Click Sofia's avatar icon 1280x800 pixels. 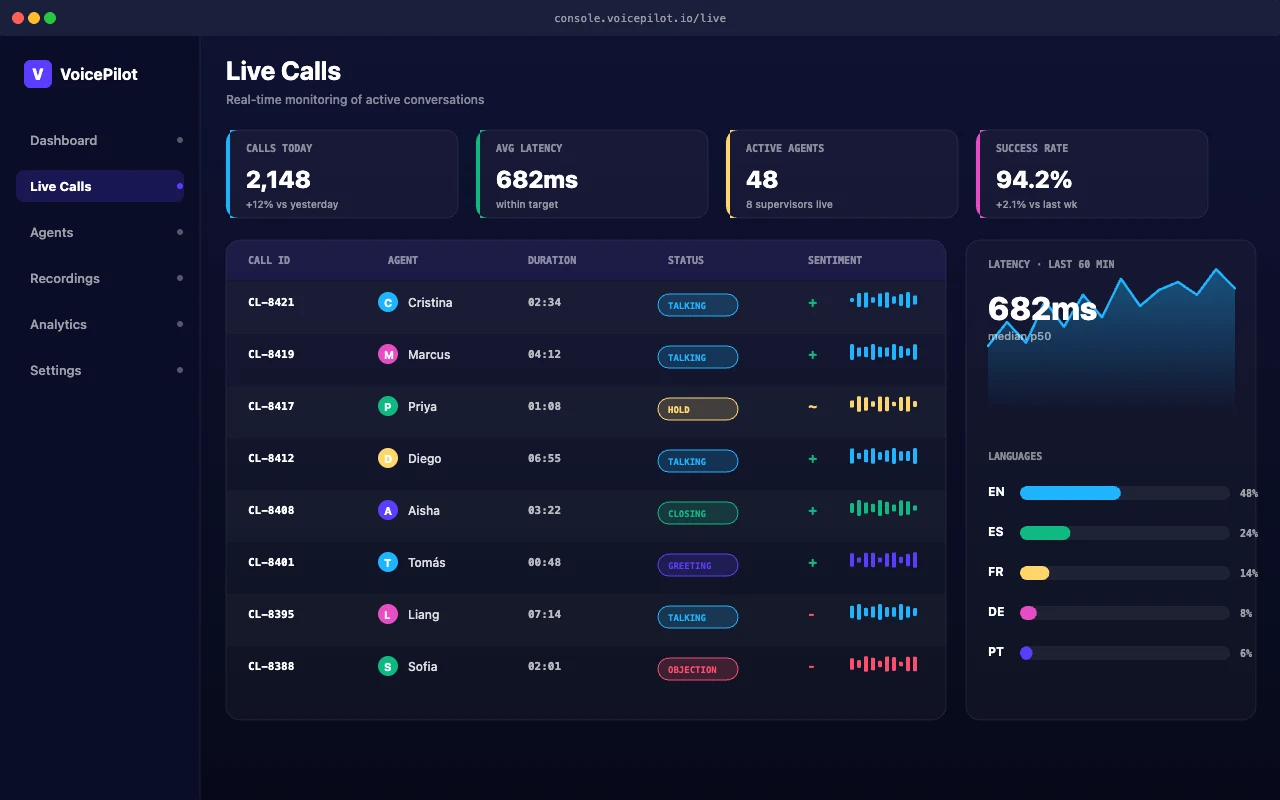(388, 666)
